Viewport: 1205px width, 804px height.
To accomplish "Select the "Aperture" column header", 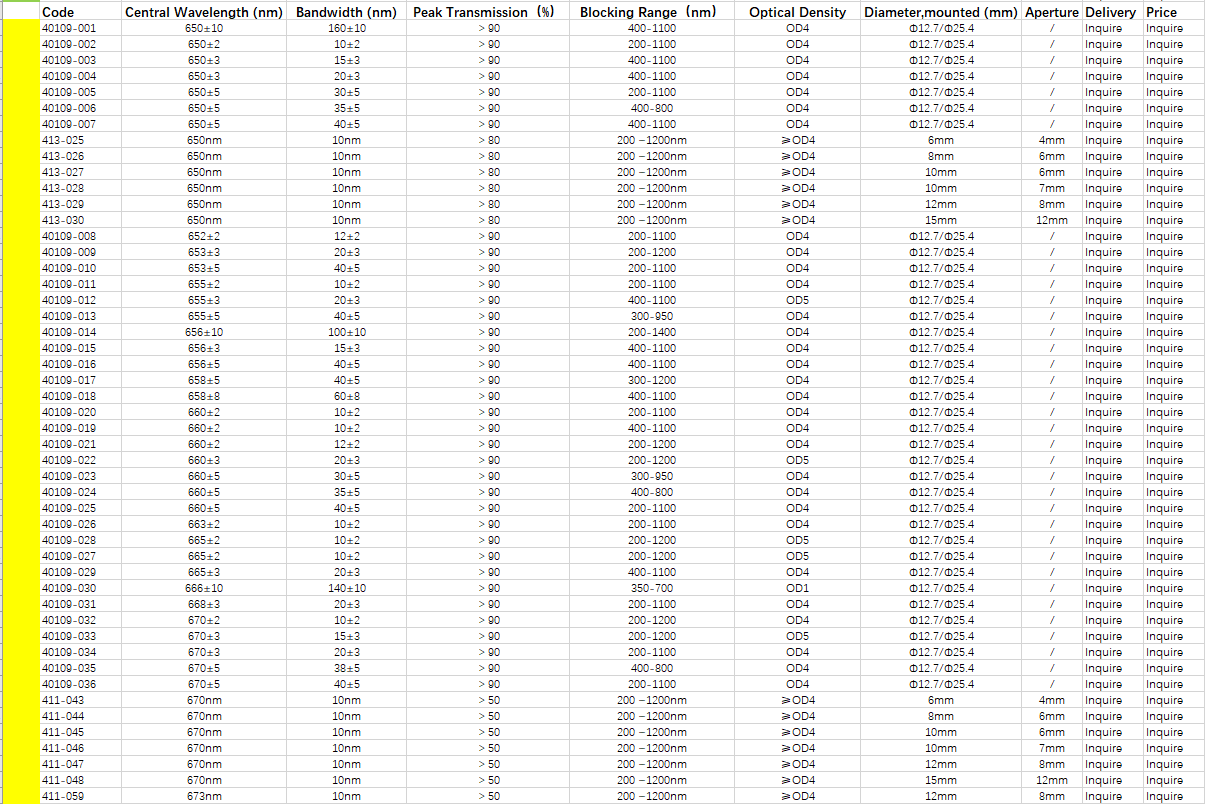I will pyautogui.click(x=1052, y=13).
